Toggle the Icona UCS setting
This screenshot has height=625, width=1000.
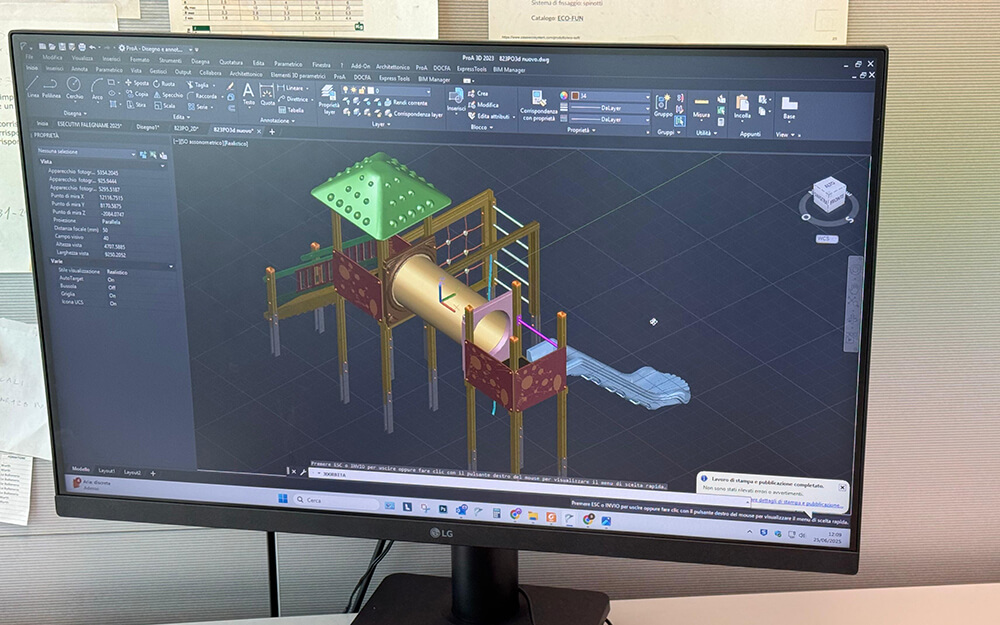point(111,303)
